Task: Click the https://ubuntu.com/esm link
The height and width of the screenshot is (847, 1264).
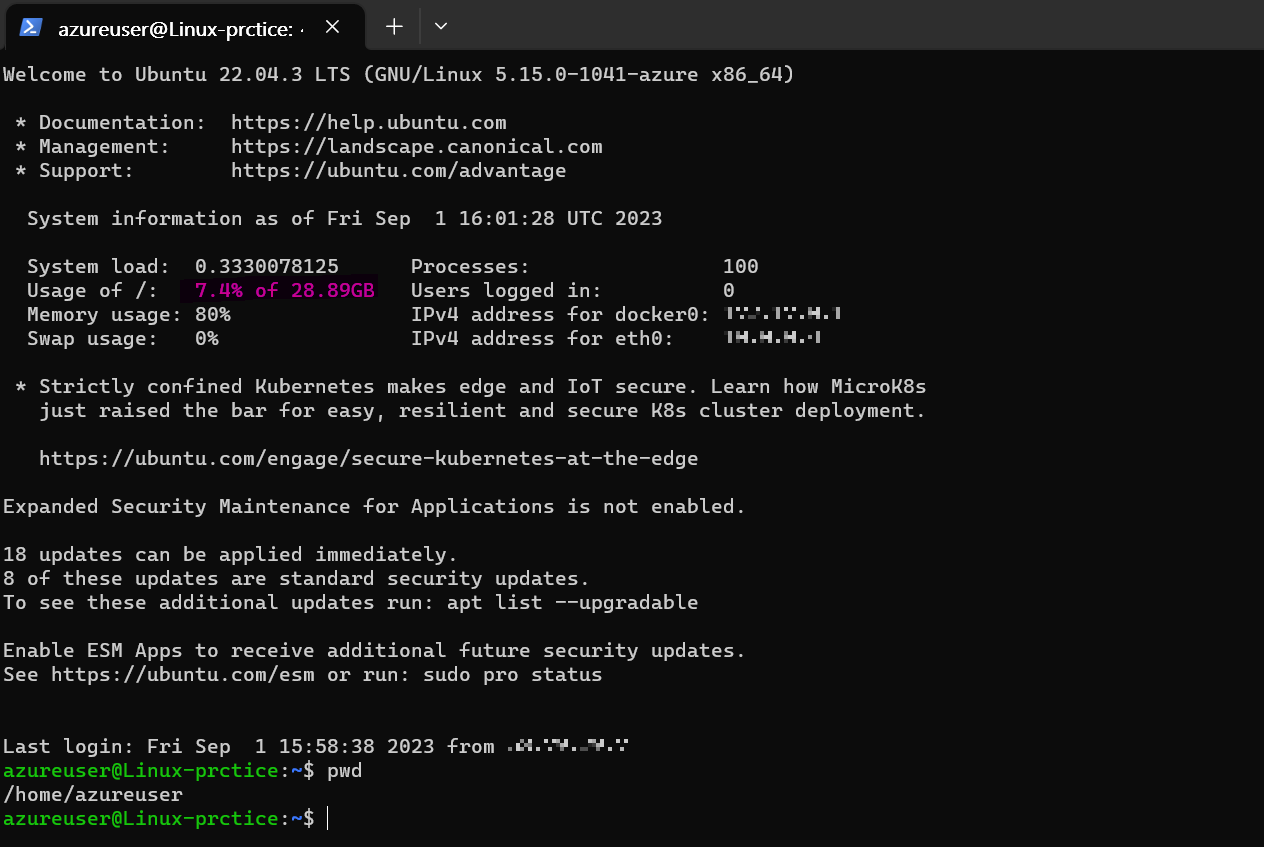Action: (x=183, y=675)
